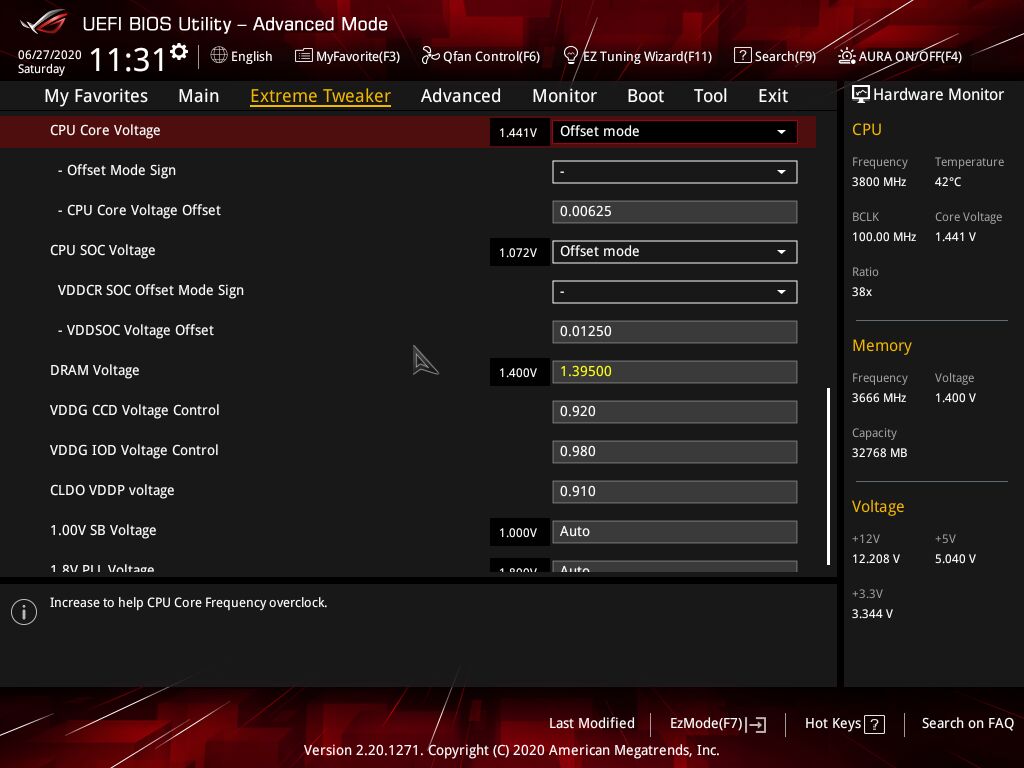This screenshot has height=768, width=1024.
Task: Switch to the Advanced tab
Action: click(460, 95)
